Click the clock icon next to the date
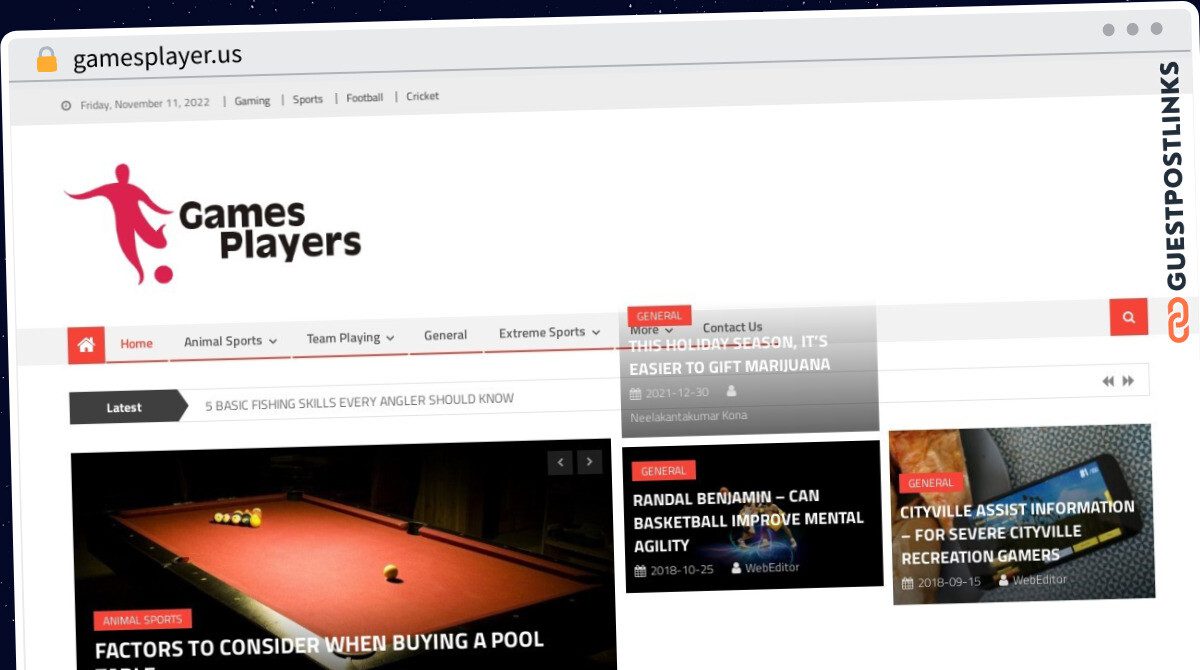This screenshot has width=1200, height=670. click(x=66, y=105)
